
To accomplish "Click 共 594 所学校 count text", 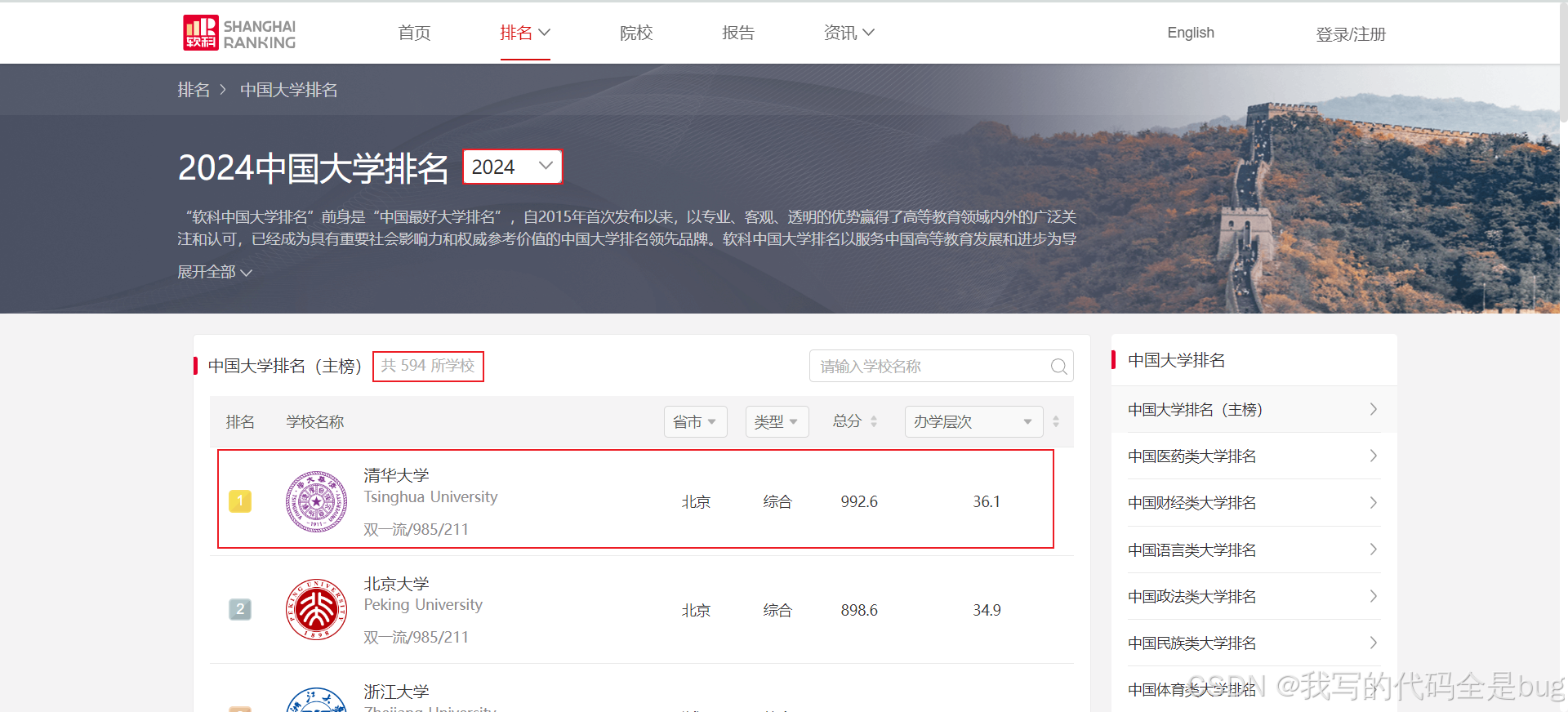I will pos(428,366).
